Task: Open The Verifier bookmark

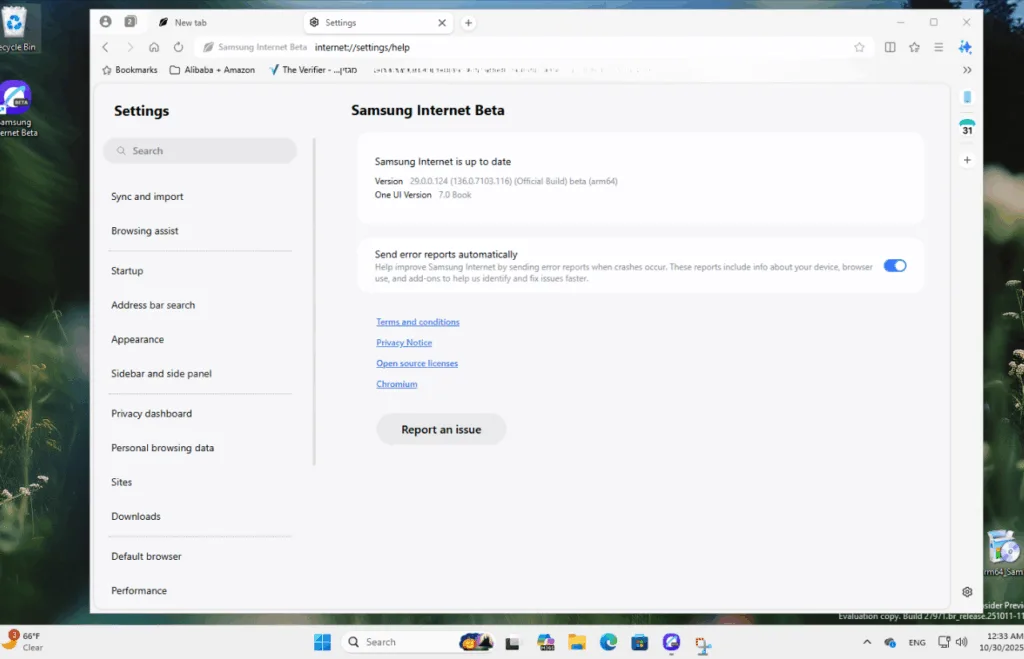Action: pyautogui.click(x=313, y=70)
